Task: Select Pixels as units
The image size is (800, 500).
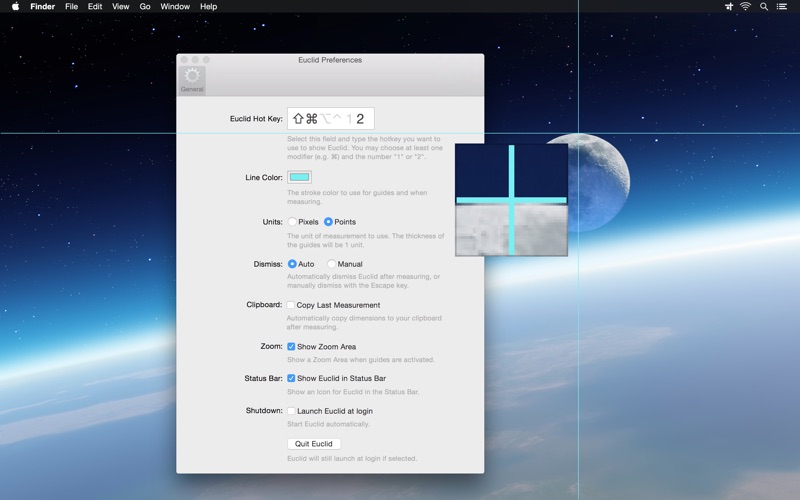Action: 292,222
